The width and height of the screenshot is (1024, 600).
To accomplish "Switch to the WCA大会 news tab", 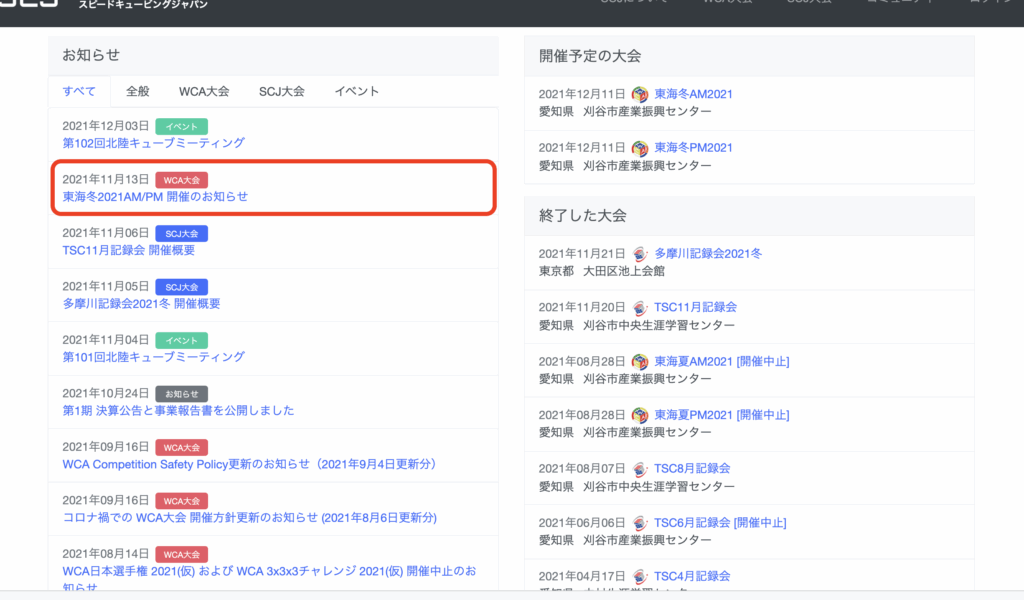I will (x=204, y=91).
